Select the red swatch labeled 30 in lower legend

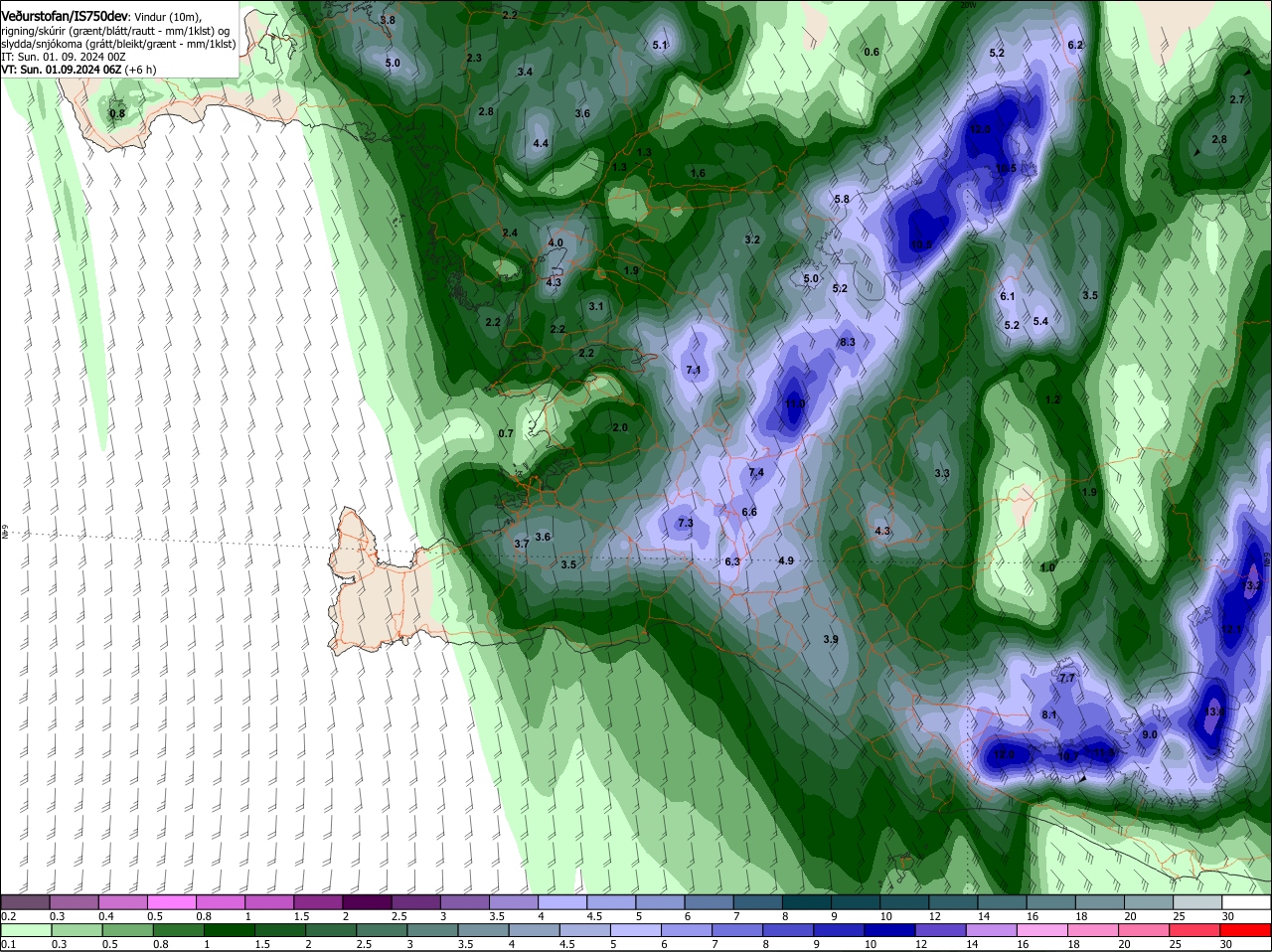[1247, 930]
